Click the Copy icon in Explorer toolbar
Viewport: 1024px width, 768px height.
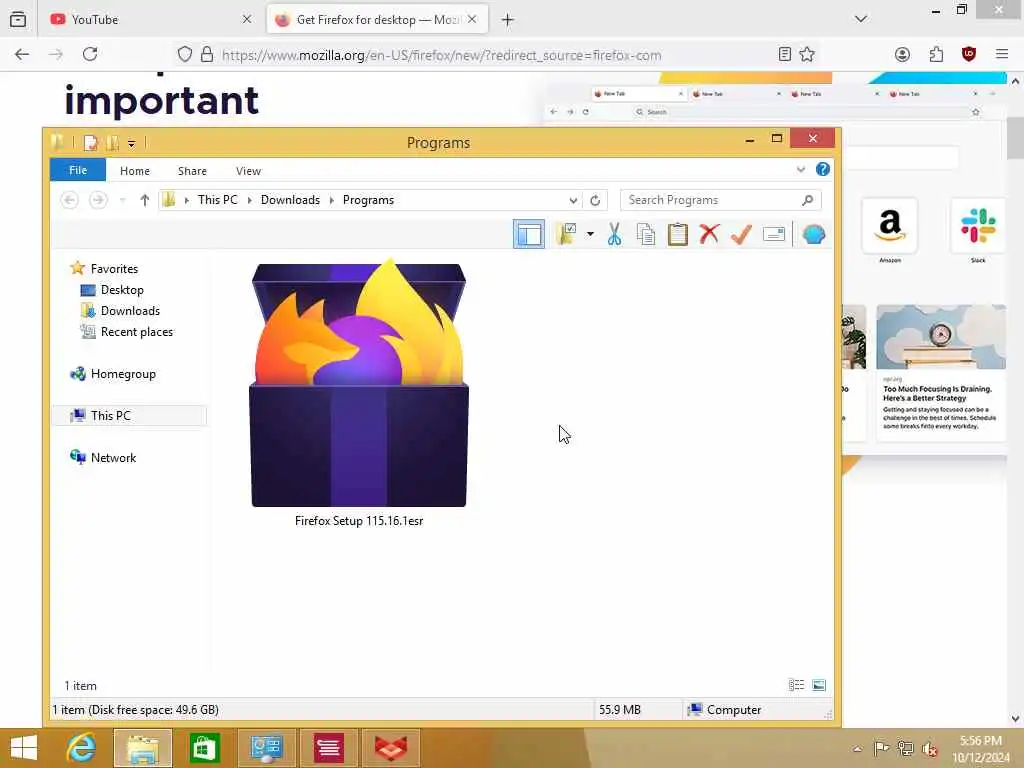[x=646, y=234]
